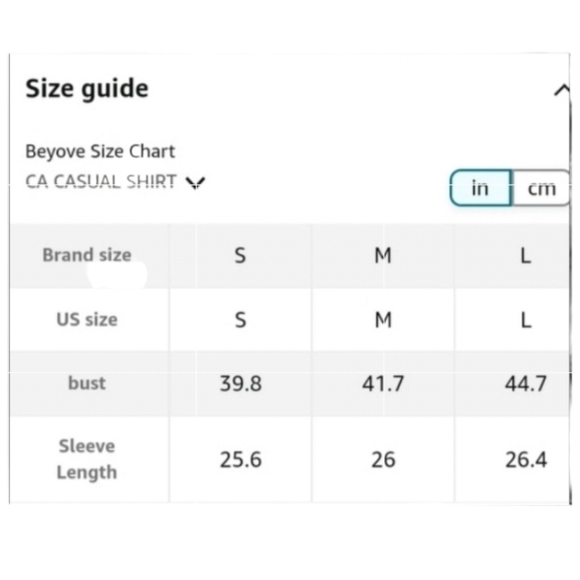Select Brand size M cell
Viewport: 580px width, 580px height.
tap(383, 256)
